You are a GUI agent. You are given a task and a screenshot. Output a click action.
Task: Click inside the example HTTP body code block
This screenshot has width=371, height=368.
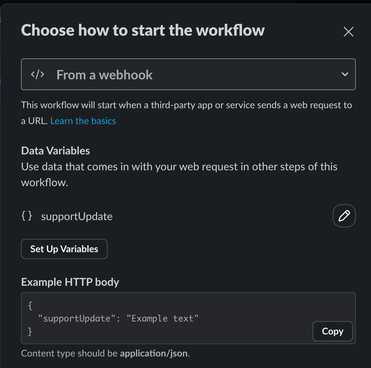click(x=188, y=318)
